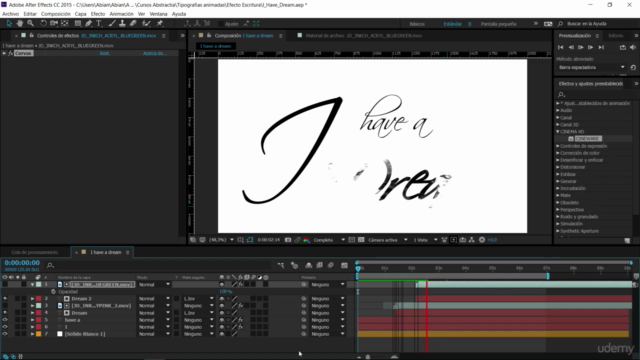This screenshot has height=360, width=640.
Task: Select the Rectangle shape tool
Action: pos(78,24)
